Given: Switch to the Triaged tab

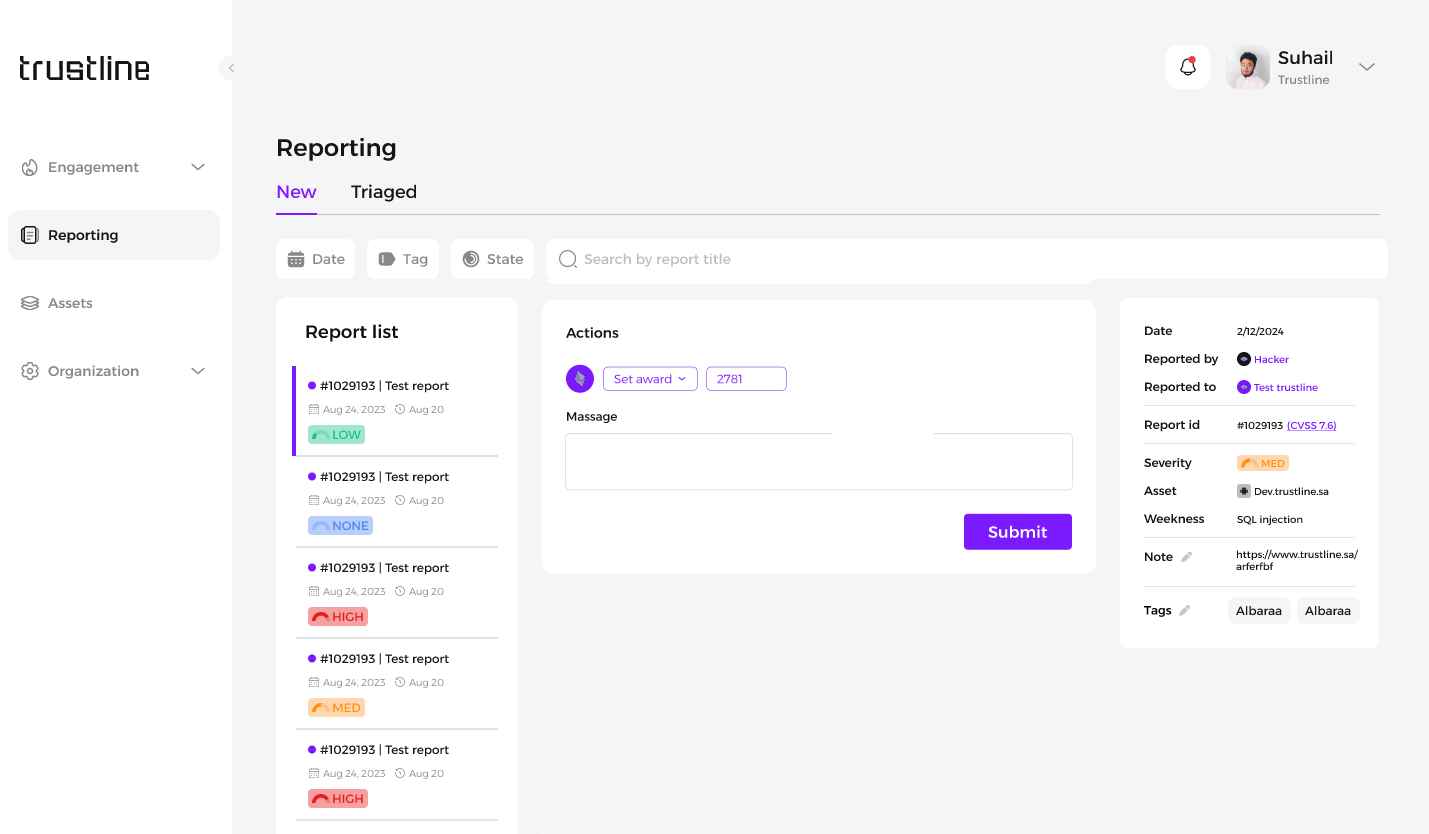Looking at the screenshot, I should (383, 192).
